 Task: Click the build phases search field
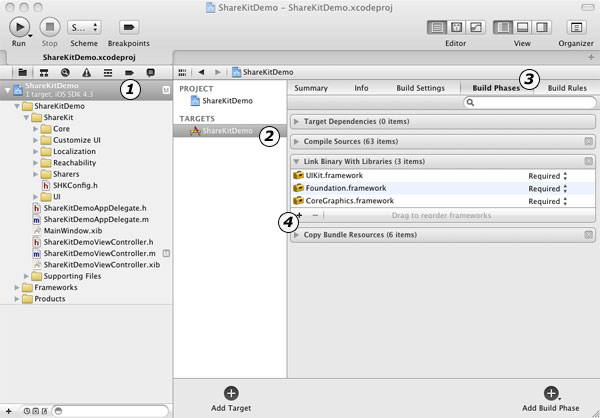[530, 102]
